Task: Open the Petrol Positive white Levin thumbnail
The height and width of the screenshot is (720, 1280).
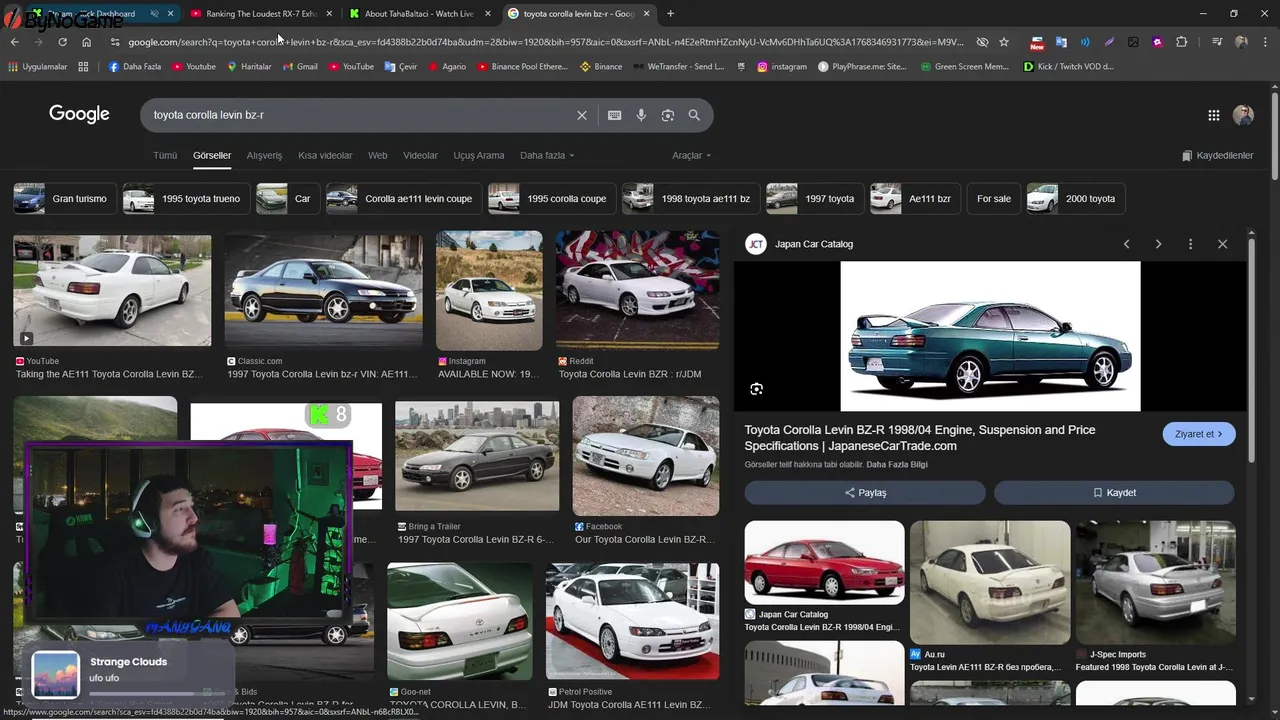Action: click(x=632, y=621)
